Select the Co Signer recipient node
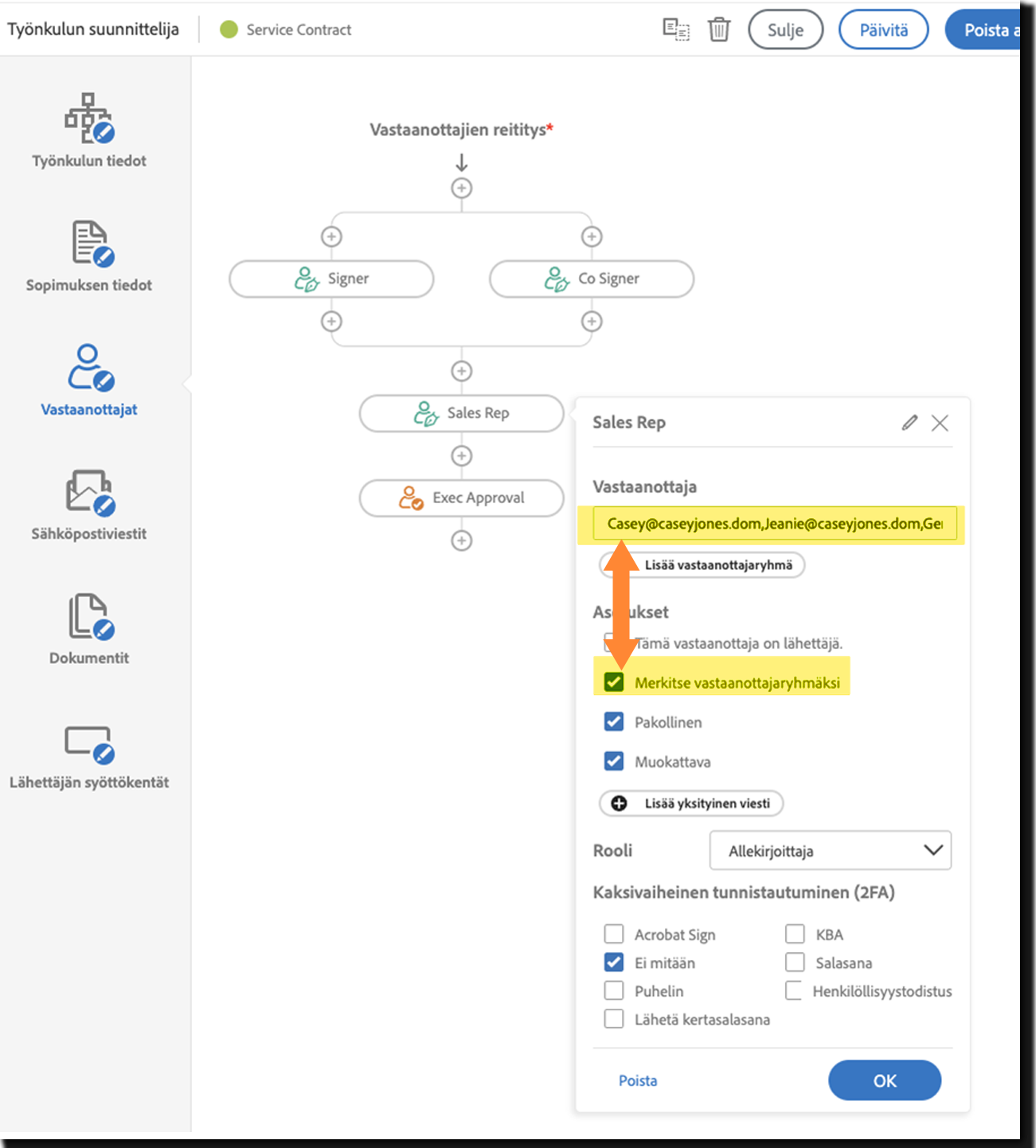Viewport: 1036px width, 1148px height. click(592, 279)
